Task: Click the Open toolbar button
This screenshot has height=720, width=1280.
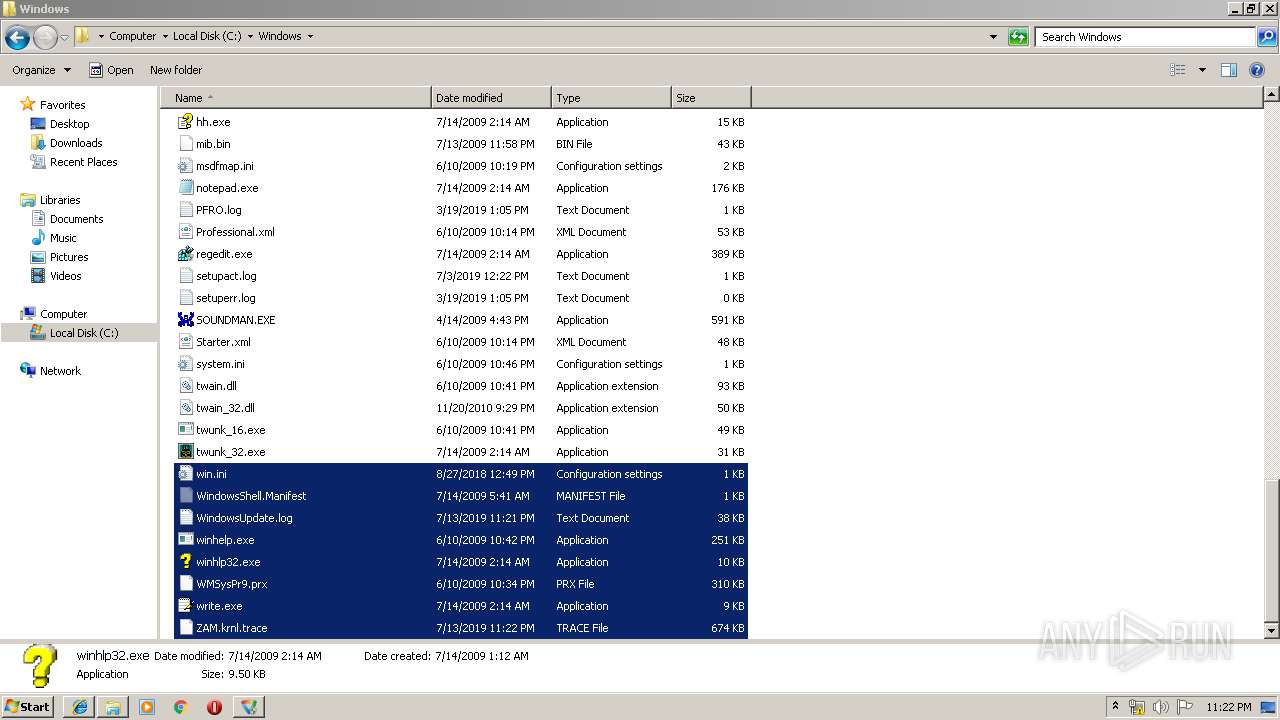Action: (x=111, y=70)
